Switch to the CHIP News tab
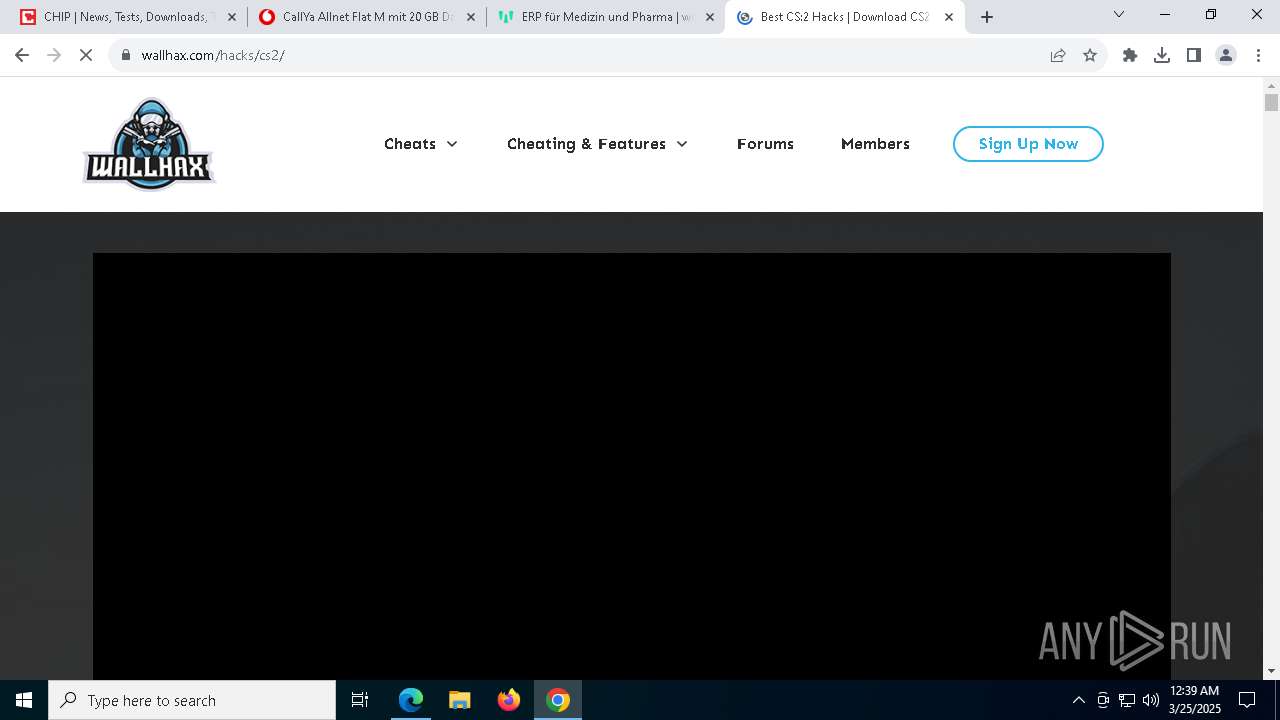The image size is (1280, 720). click(x=128, y=17)
